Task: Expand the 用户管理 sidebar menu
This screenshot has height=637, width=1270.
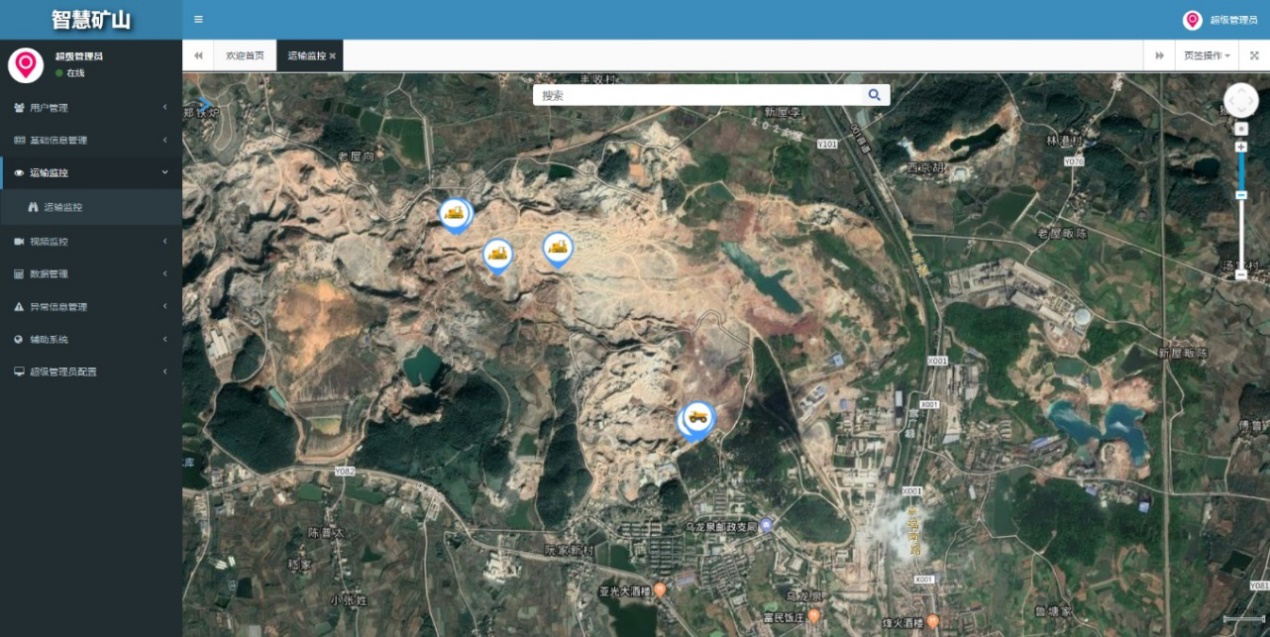Action: coord(90,108)
